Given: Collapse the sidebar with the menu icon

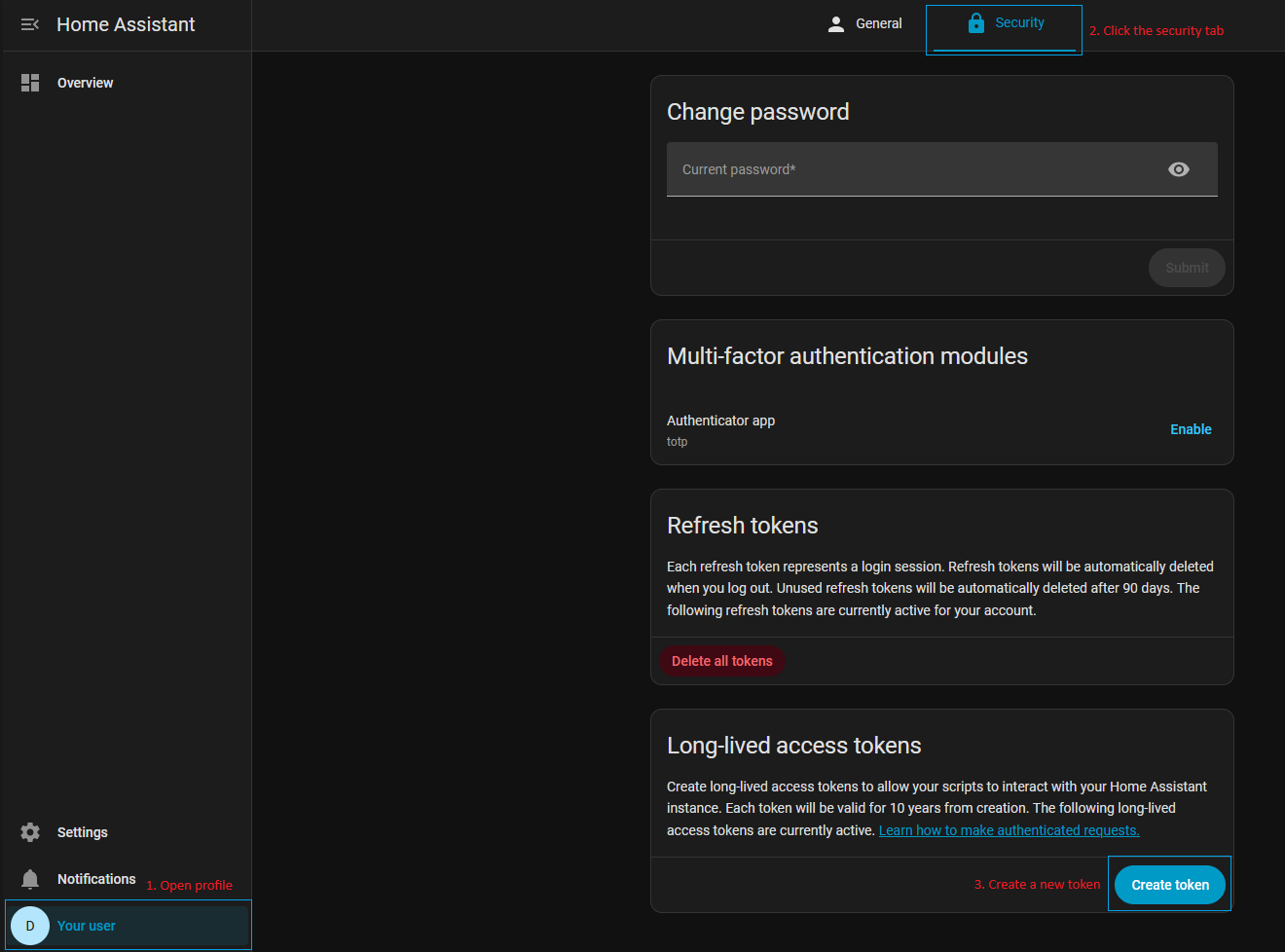Looking at the screenshot, I should tap(30, 24).
